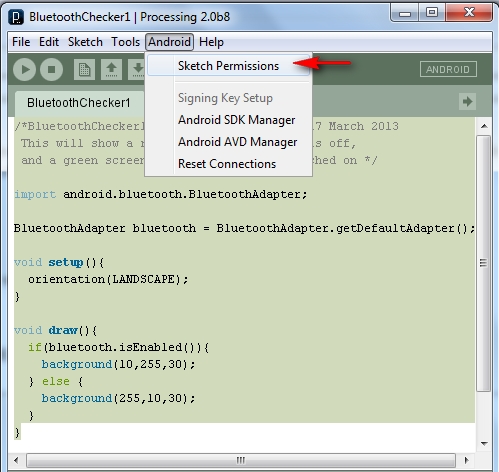Create a new sketch file
499x472 pixels.
pyautogui.click(x=84, y=69)
